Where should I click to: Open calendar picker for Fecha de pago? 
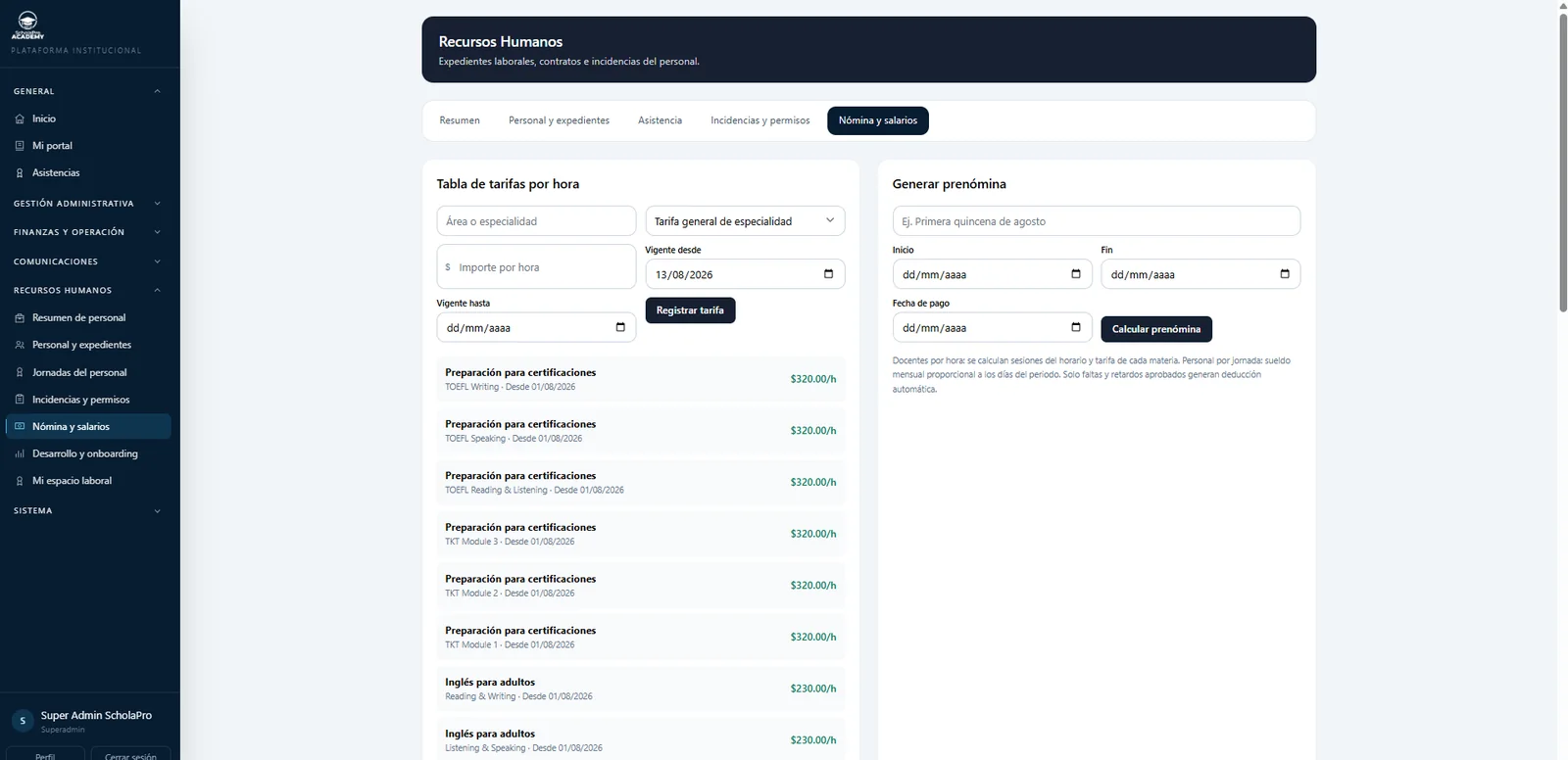1076,327
